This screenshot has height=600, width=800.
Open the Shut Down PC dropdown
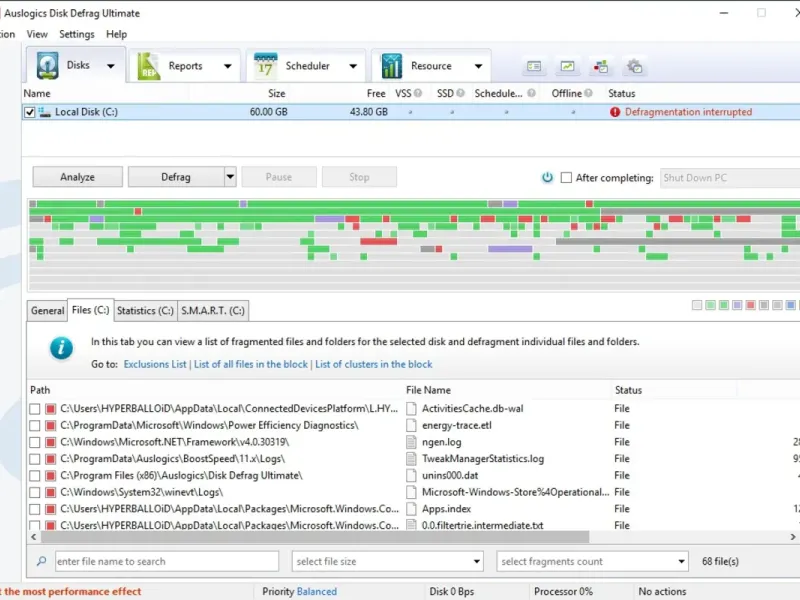pyautogui.click(x=730, y=178)
